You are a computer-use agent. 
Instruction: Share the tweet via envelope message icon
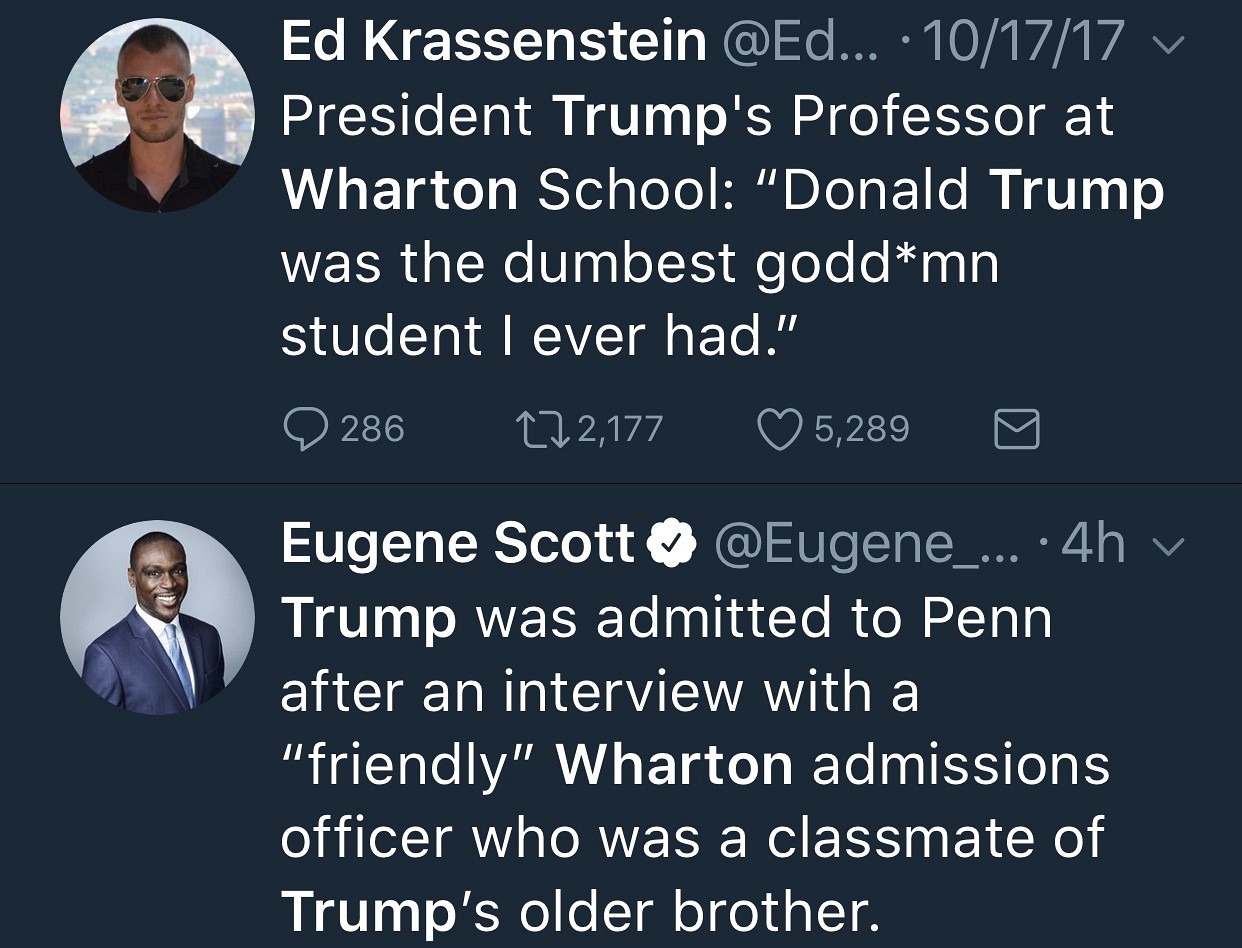point(1016,429)
